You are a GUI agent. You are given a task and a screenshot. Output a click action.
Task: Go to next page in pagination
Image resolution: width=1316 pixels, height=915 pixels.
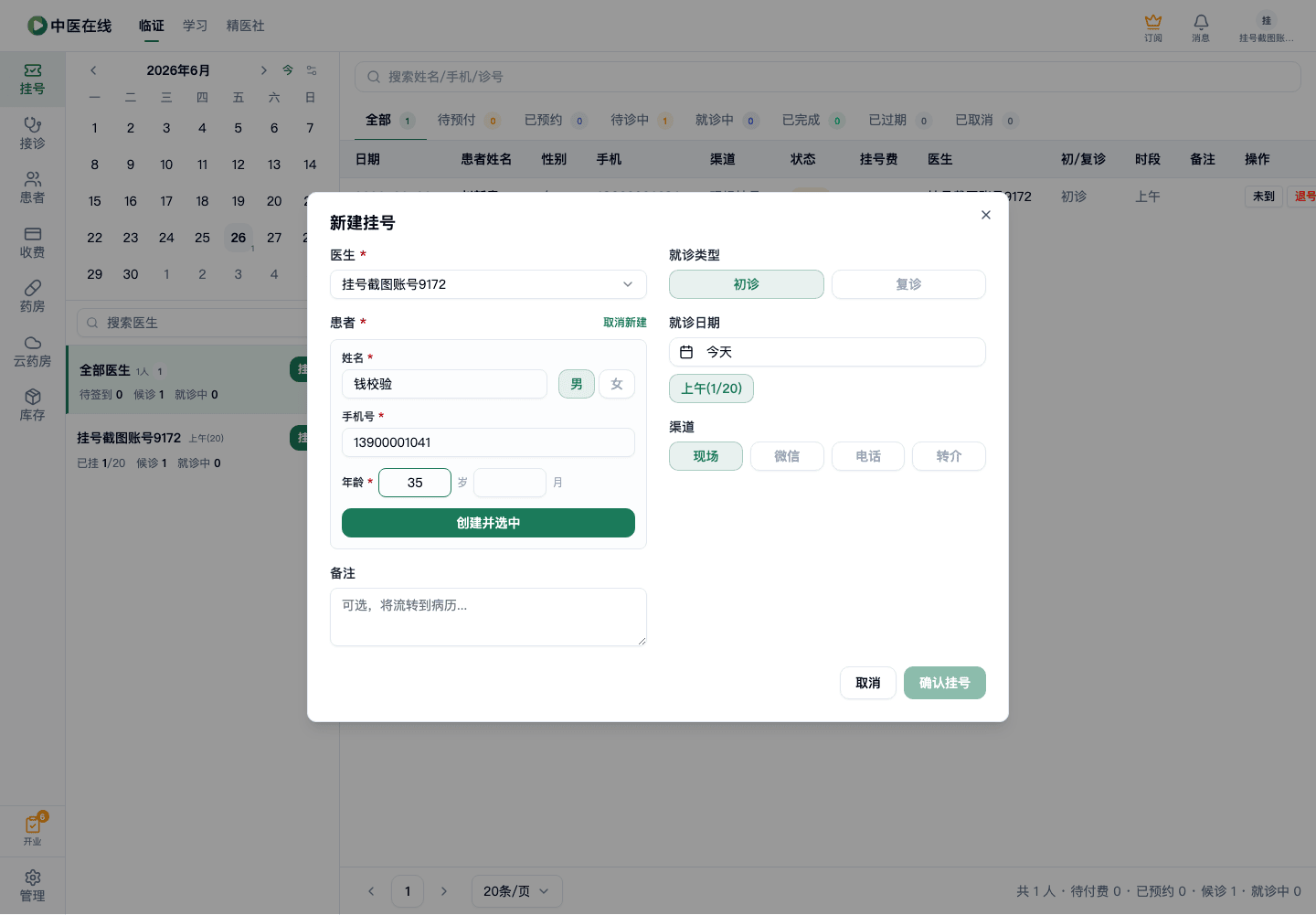pyautogui.click(x=444, y=891)
